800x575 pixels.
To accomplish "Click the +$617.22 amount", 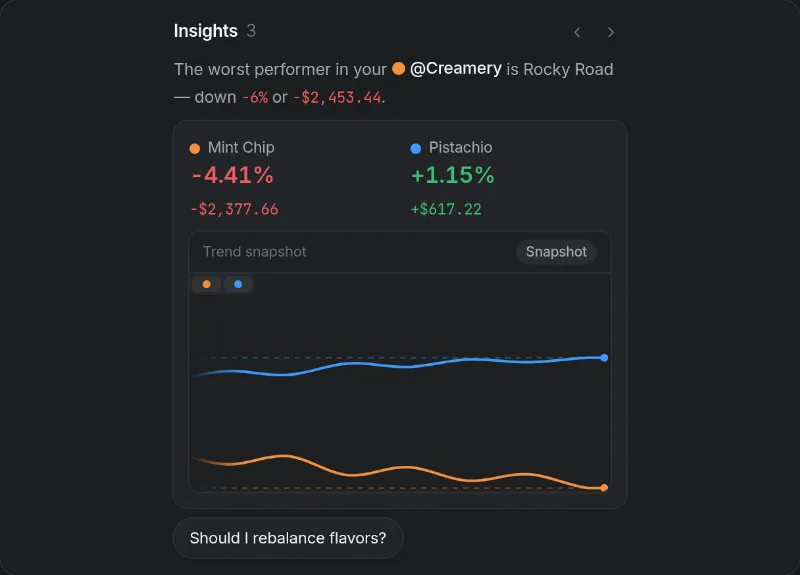I will click(446, 209).
